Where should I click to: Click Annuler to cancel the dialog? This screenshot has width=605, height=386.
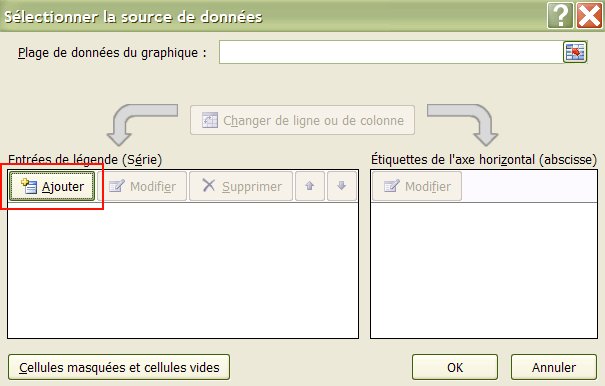554,367
